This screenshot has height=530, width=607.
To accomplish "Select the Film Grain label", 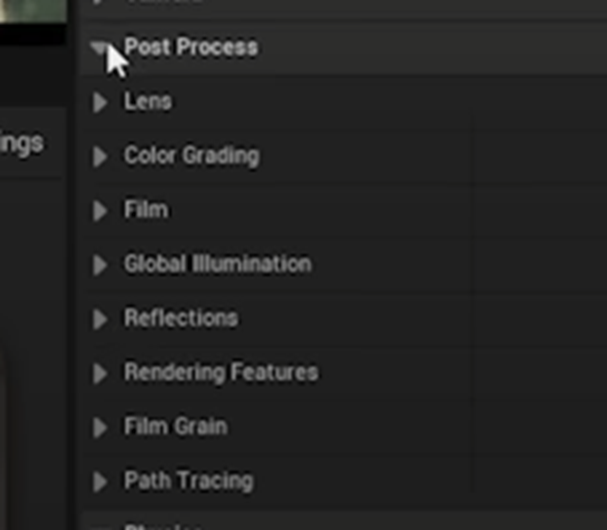I will point(175,426).
